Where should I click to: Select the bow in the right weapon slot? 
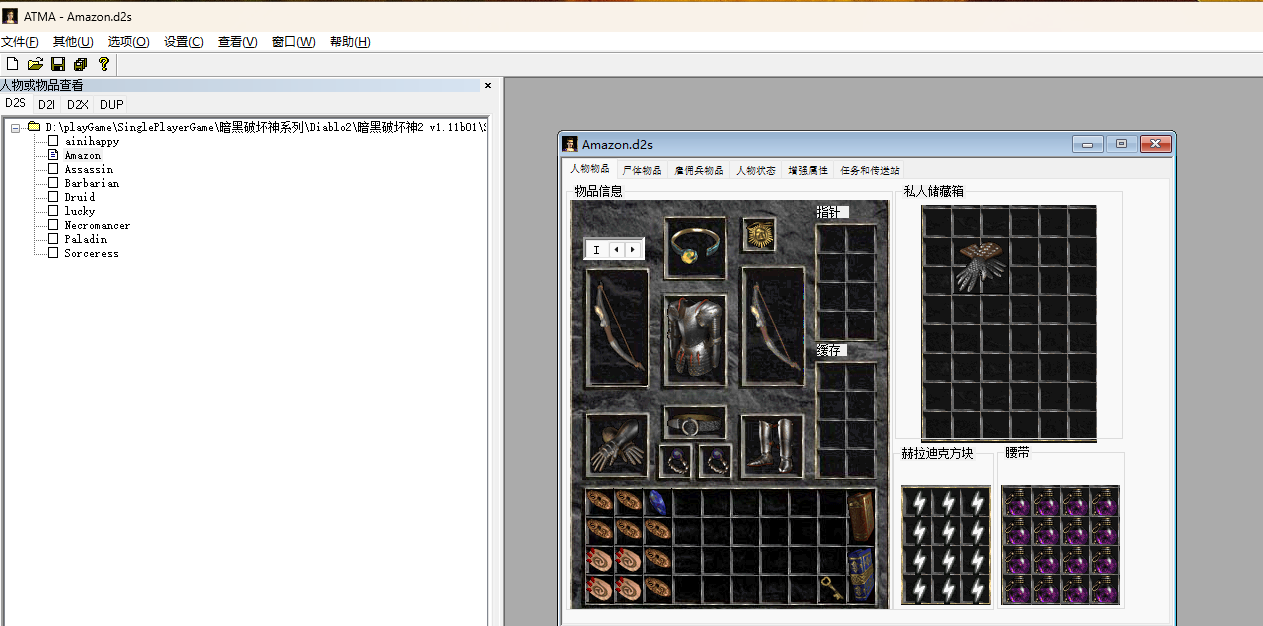coord(772,327)
